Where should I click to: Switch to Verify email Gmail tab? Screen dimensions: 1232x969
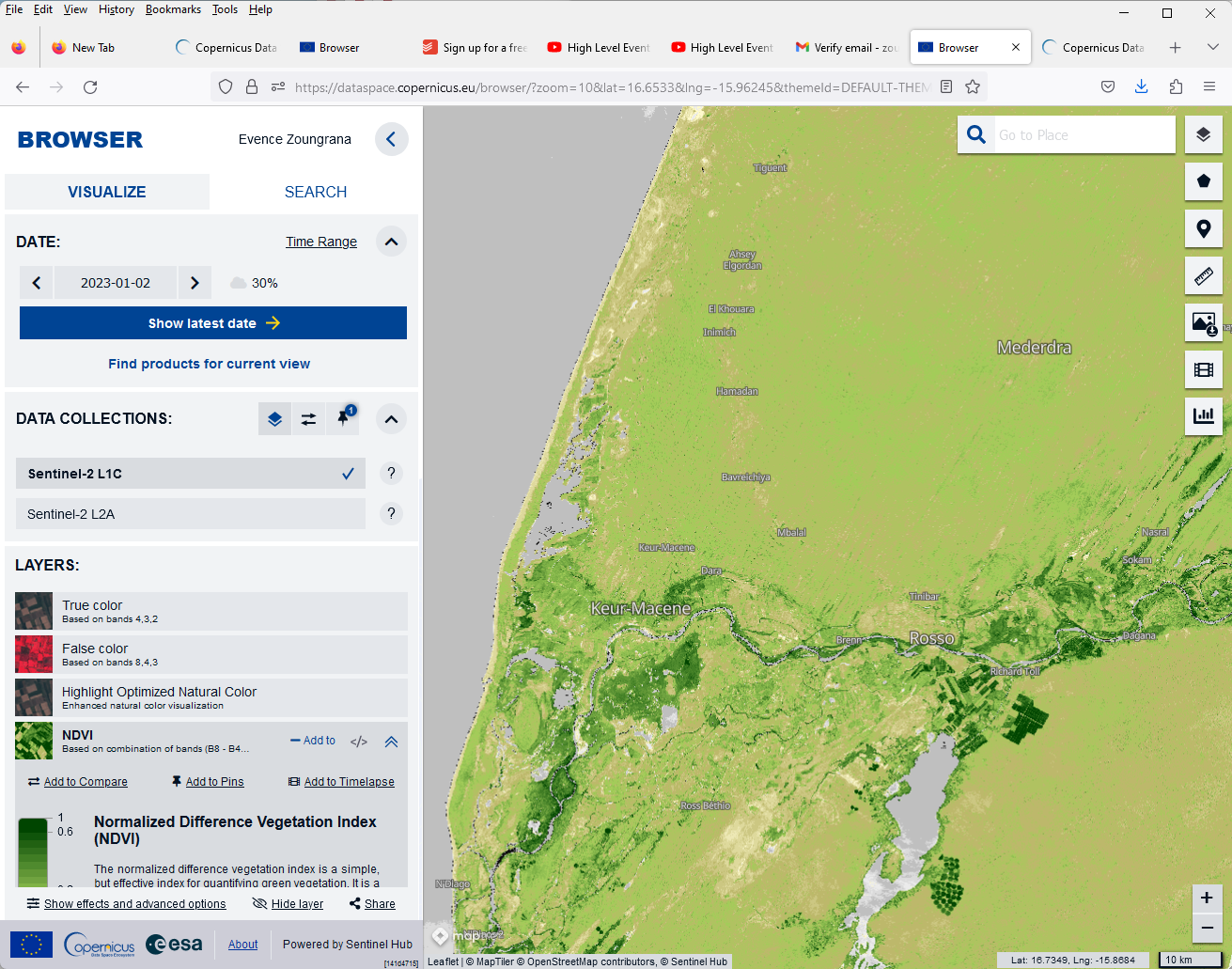click(847, 47)
